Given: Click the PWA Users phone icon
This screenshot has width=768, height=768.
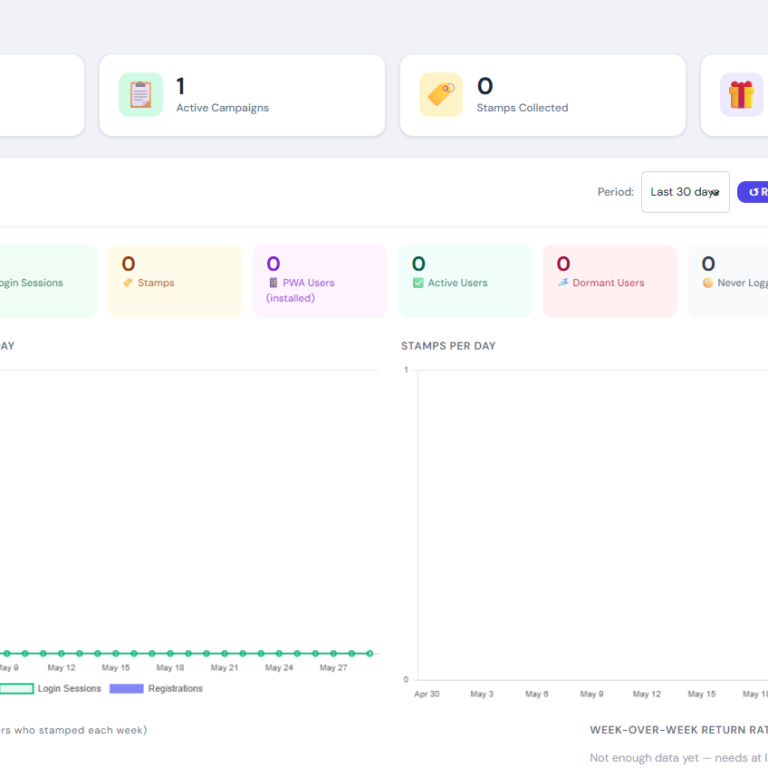Looking at the screenshot, I should (x=273, y=283).
